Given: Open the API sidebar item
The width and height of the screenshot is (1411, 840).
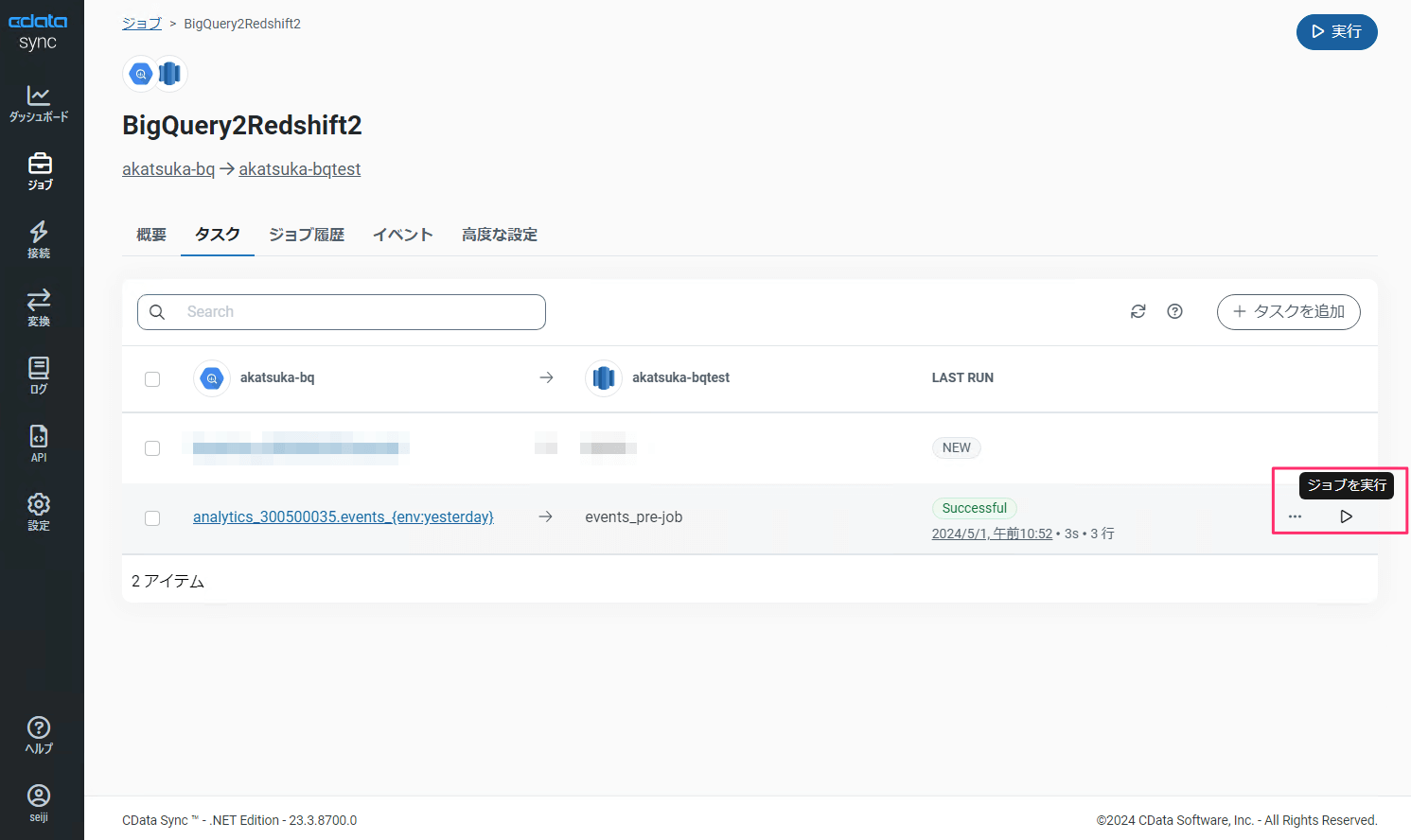Looking at the screenshot, I should [x=39, y=444].
